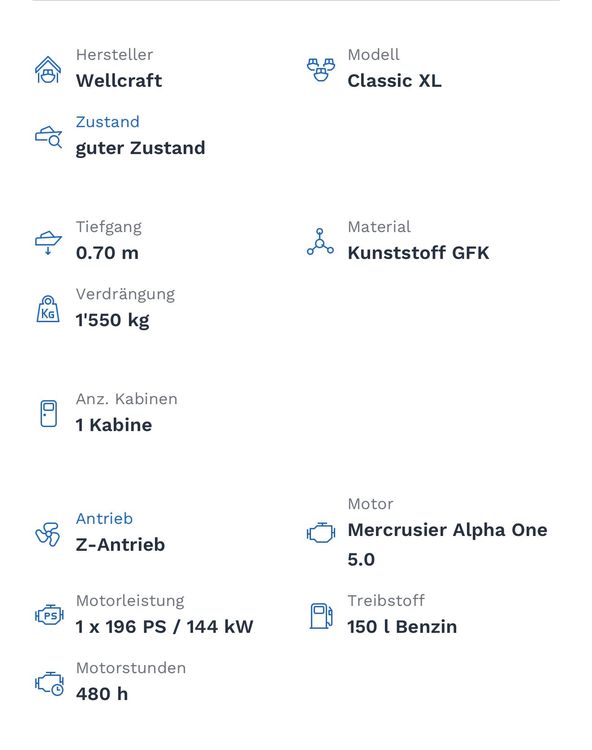The width and height of the screenshot is (592, 750).
Task: Click the Tiefgang draft icon
Action: [x=48, y=243]
